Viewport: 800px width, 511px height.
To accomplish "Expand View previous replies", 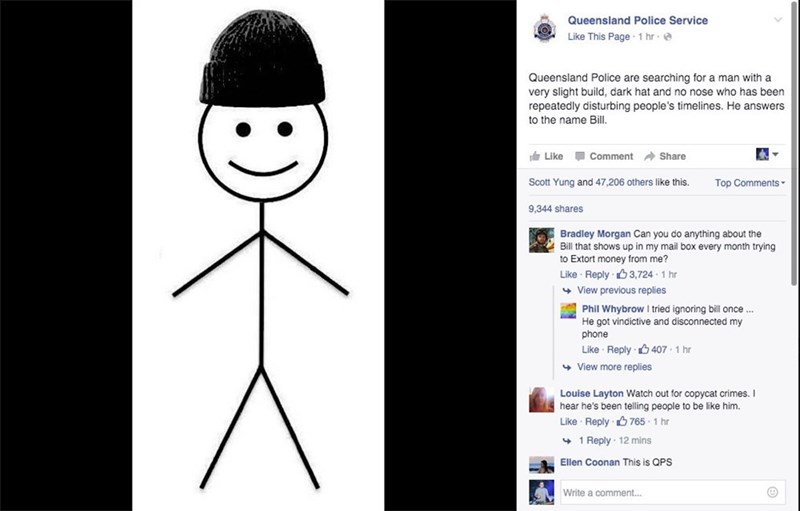I will (621, 290).
